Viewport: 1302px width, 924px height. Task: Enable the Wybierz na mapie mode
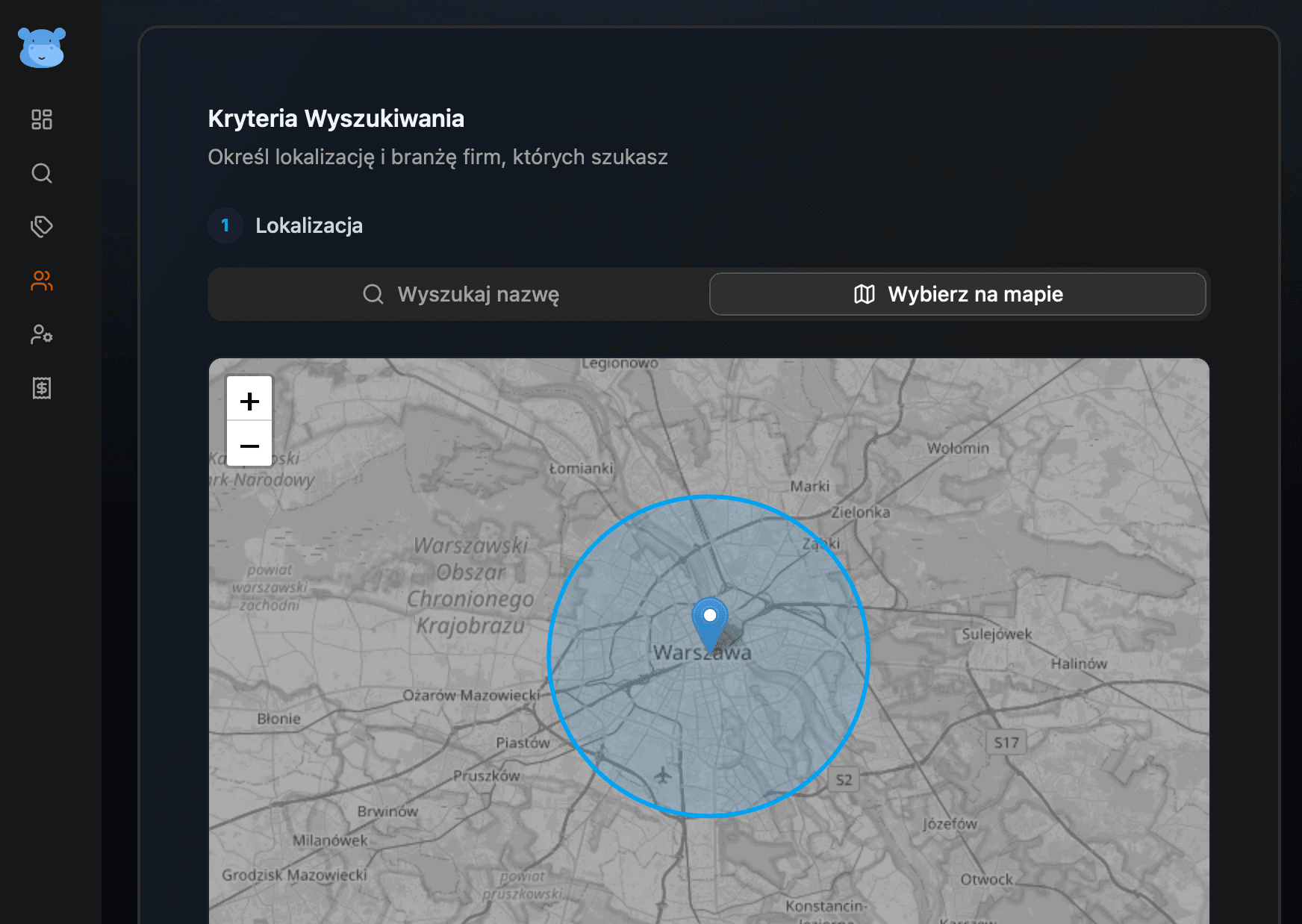coord(958,294)
